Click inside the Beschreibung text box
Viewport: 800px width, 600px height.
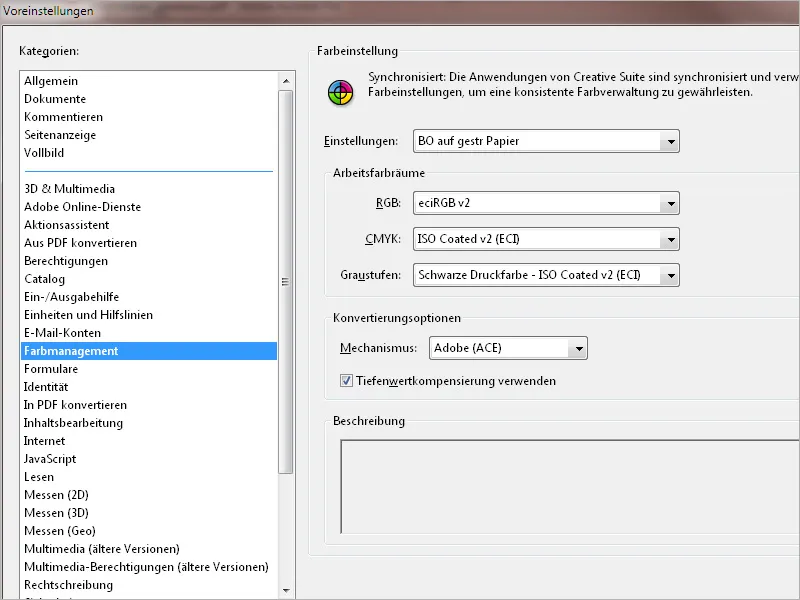click(x=570, y=486)
